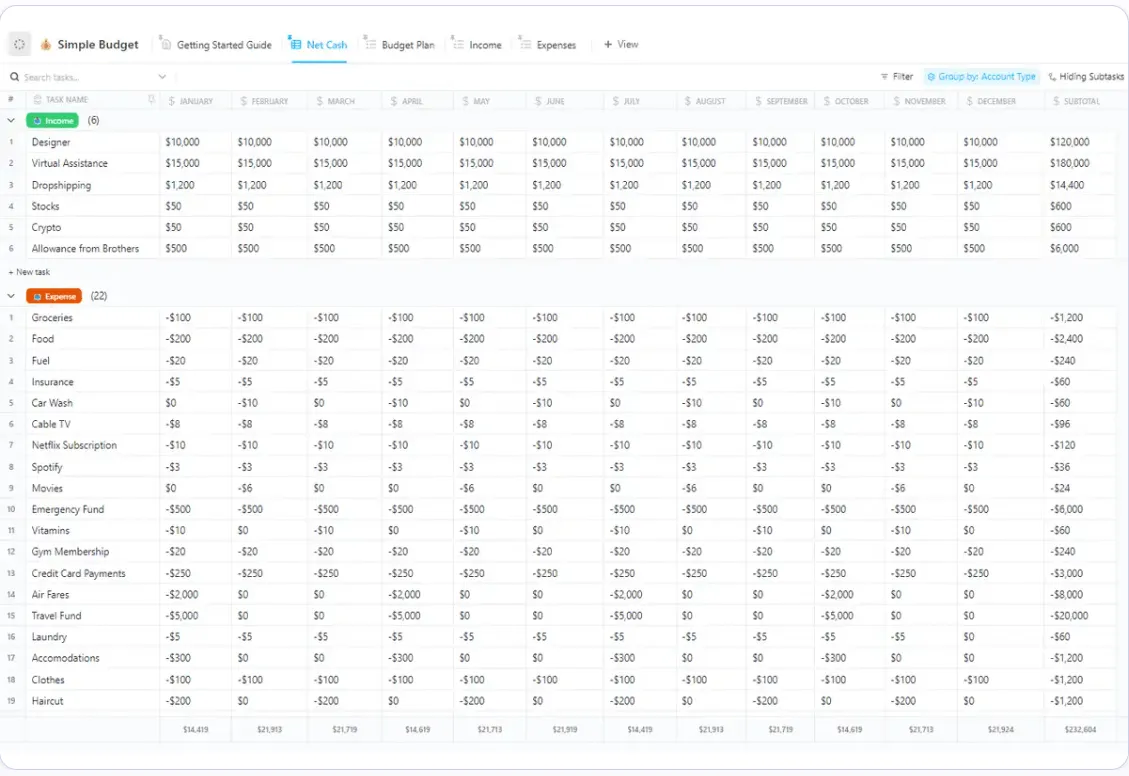Click + New task under Income
This screenshot has height=776, width=1129.
(x=29, y=272)
